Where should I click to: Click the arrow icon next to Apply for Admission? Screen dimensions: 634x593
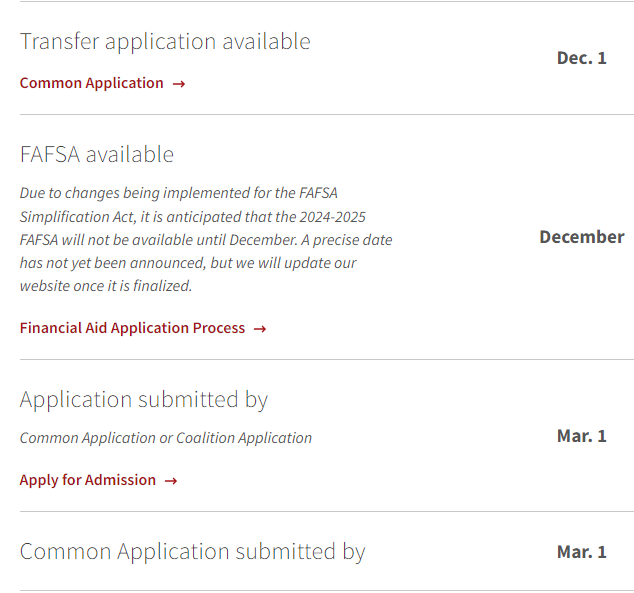171,481
